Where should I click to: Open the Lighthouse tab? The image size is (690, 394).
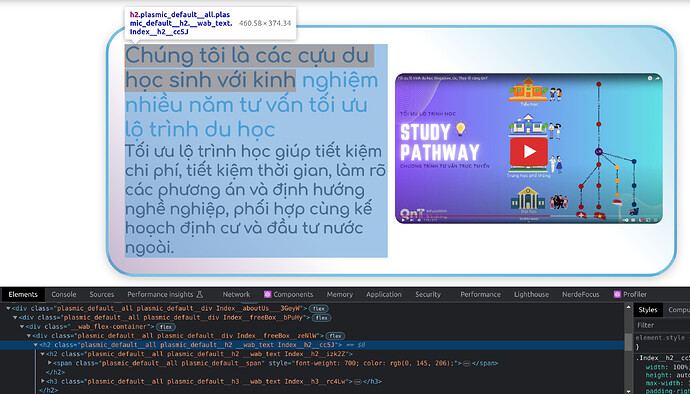pyautogui.click(x=531, y=295)
